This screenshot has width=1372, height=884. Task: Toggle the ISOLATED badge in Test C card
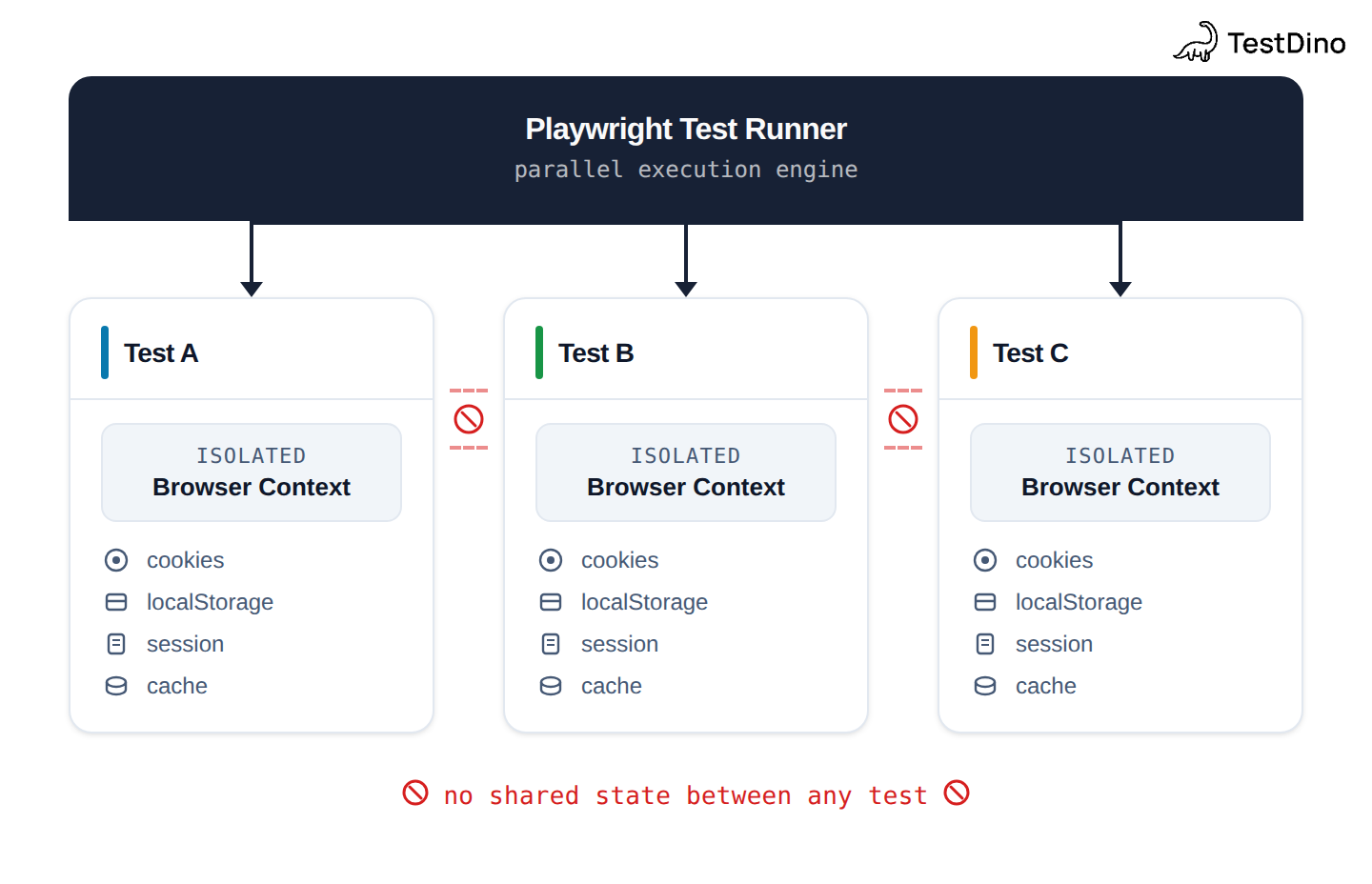click(x=1120, y=472)
